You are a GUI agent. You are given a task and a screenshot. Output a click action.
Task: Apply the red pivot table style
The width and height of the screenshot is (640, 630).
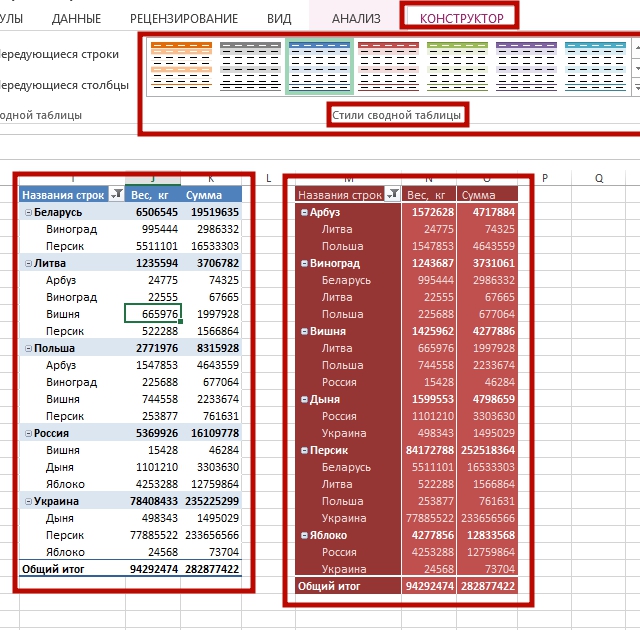coord(388,68)
